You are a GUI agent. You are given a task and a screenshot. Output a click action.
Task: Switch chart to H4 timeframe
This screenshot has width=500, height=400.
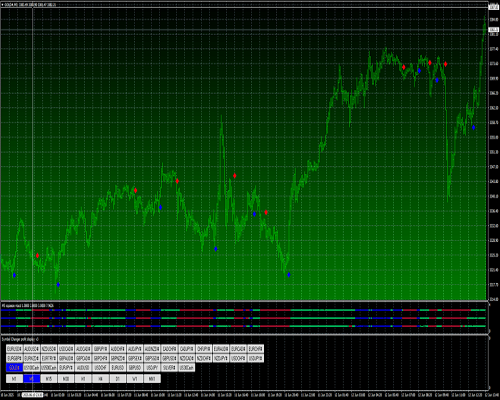click(101, 379)
